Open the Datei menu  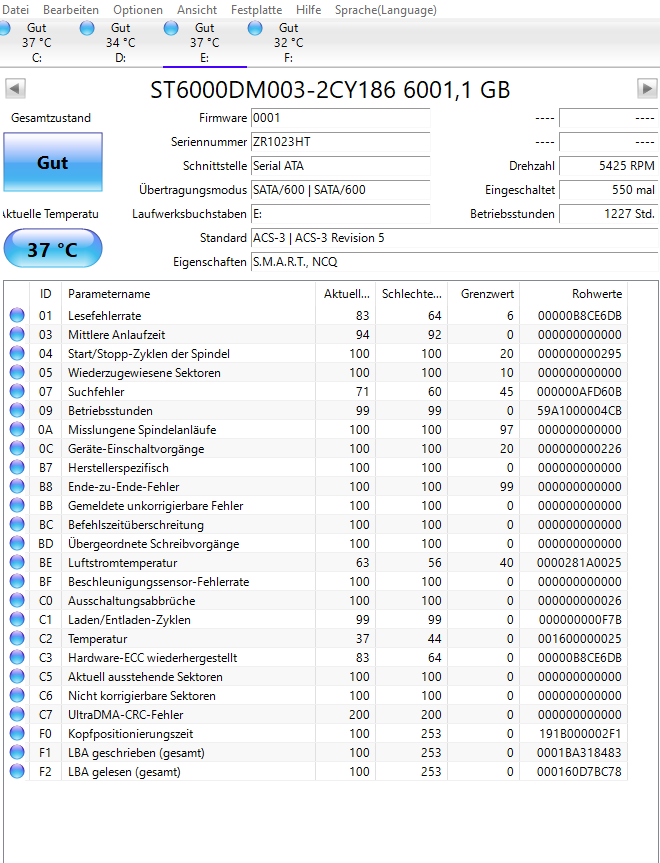click(x=15, y=9)
